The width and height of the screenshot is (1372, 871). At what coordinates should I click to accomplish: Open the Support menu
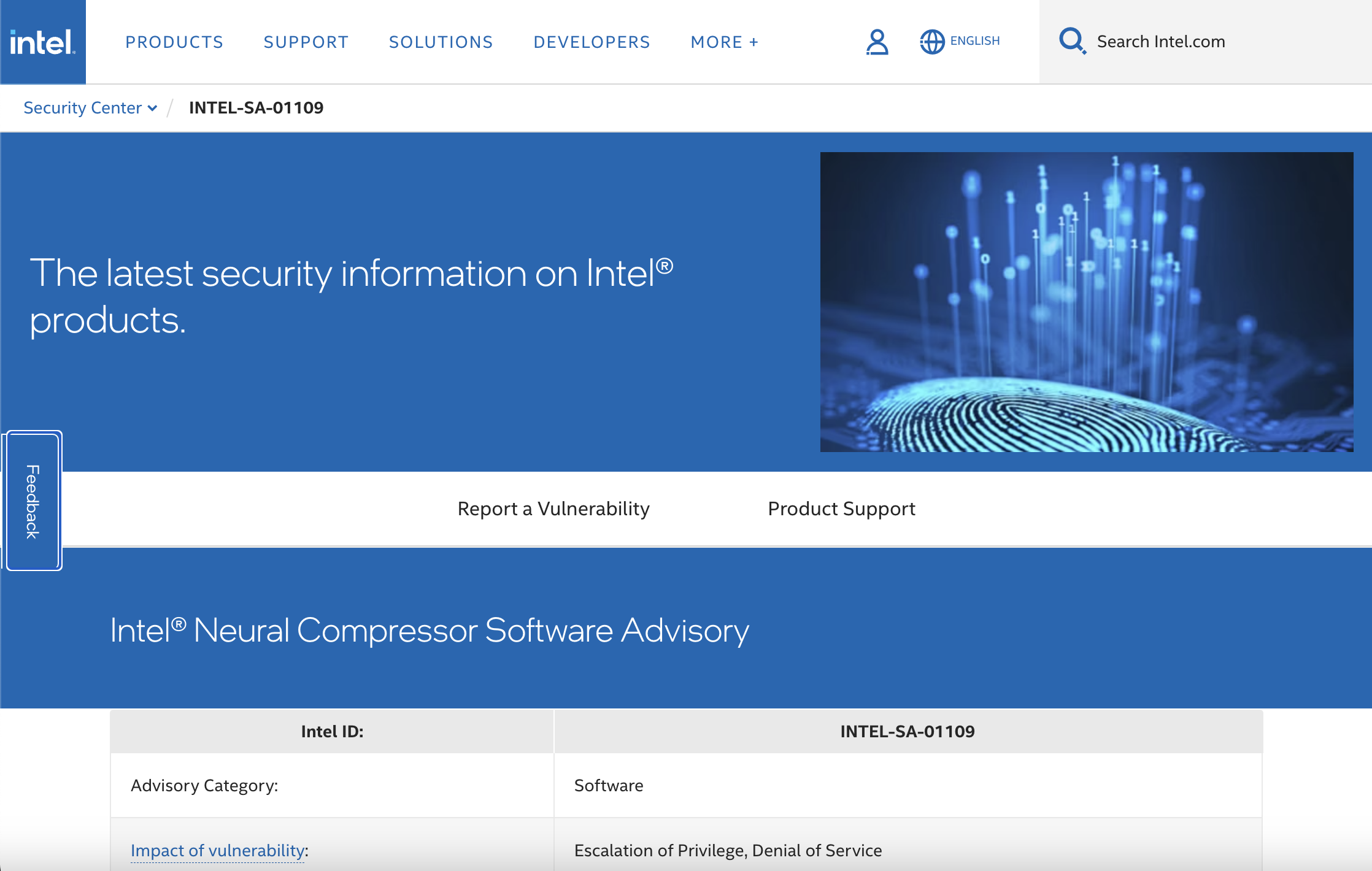point(306,42)
